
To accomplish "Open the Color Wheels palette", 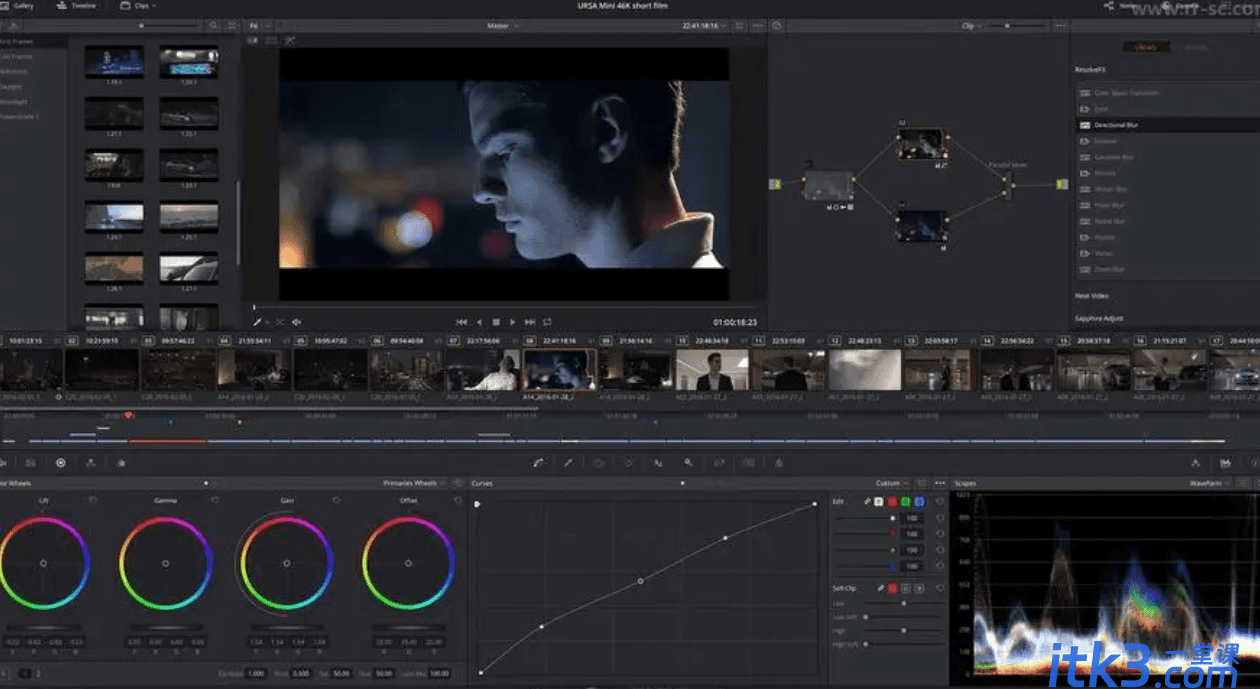I will pyautogui.click(x=61, y=463).
